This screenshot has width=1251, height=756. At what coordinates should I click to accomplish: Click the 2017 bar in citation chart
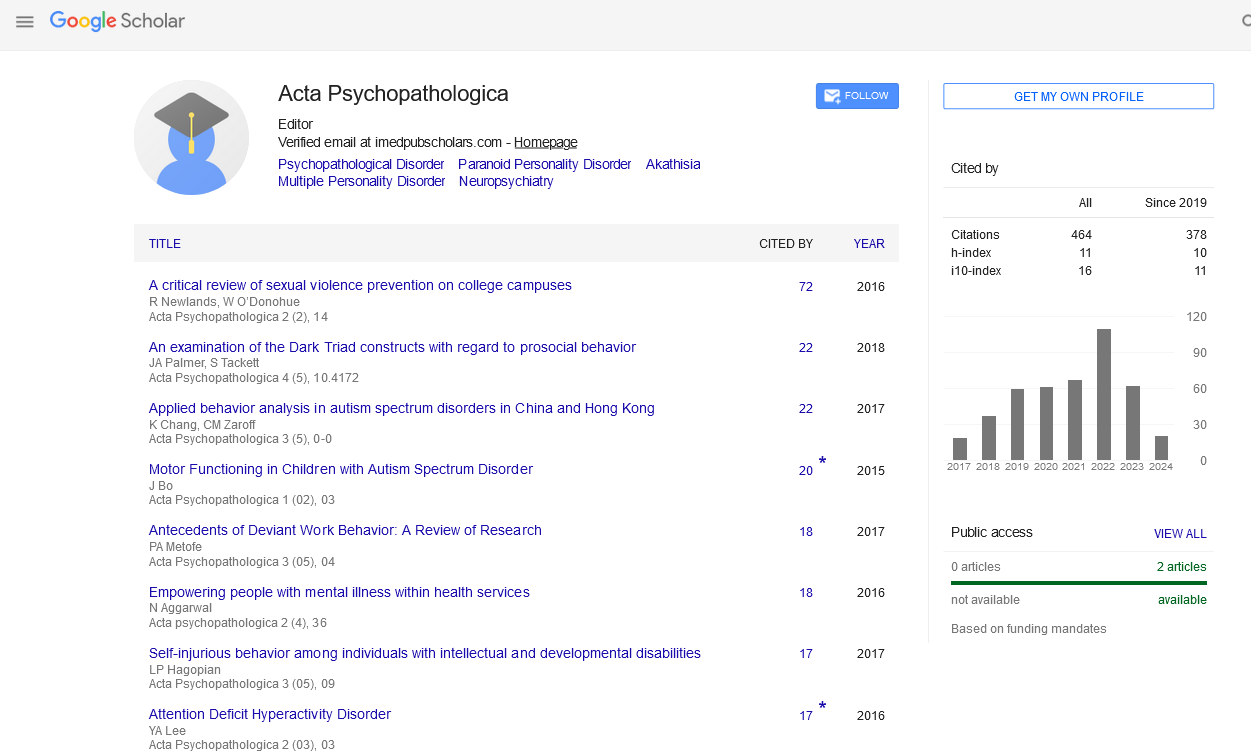pyautogui.click(x=960, y=449)
